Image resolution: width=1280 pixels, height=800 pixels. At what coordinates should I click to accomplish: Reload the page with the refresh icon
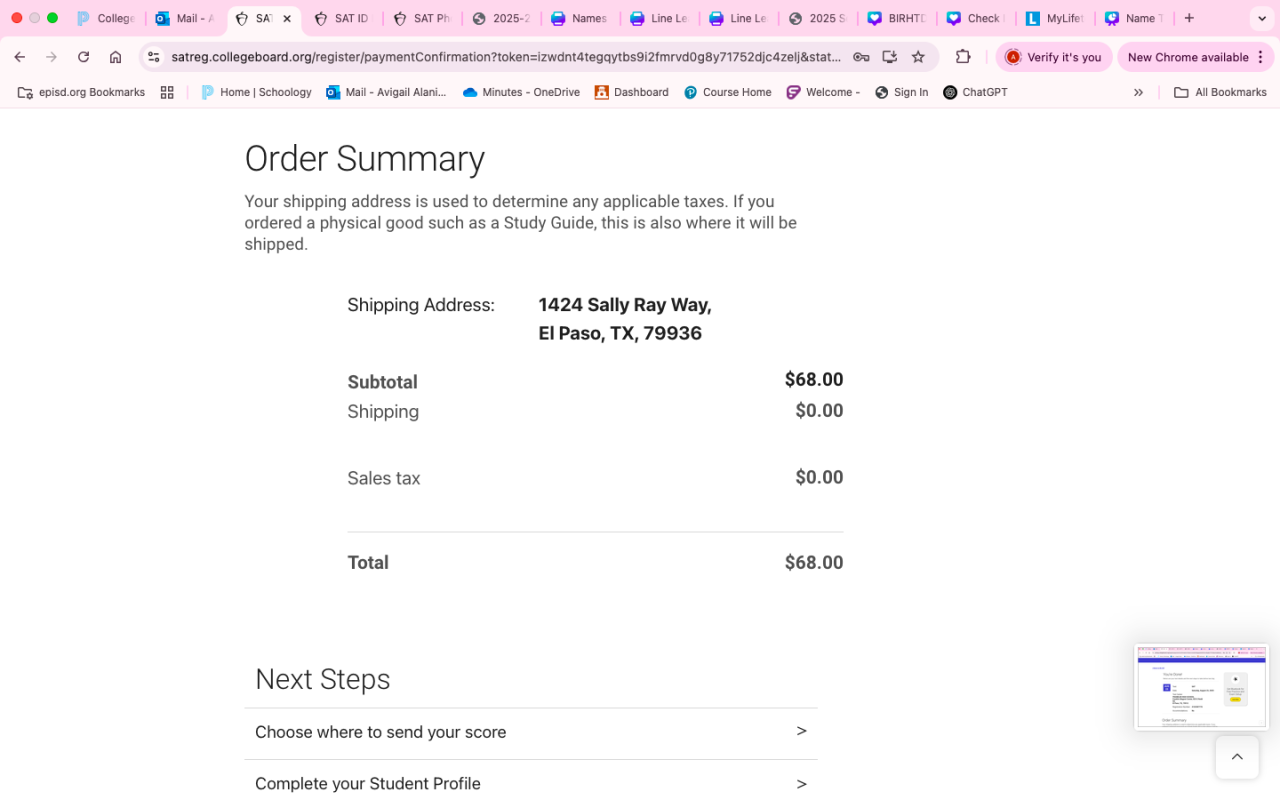(x=84, y=57)
